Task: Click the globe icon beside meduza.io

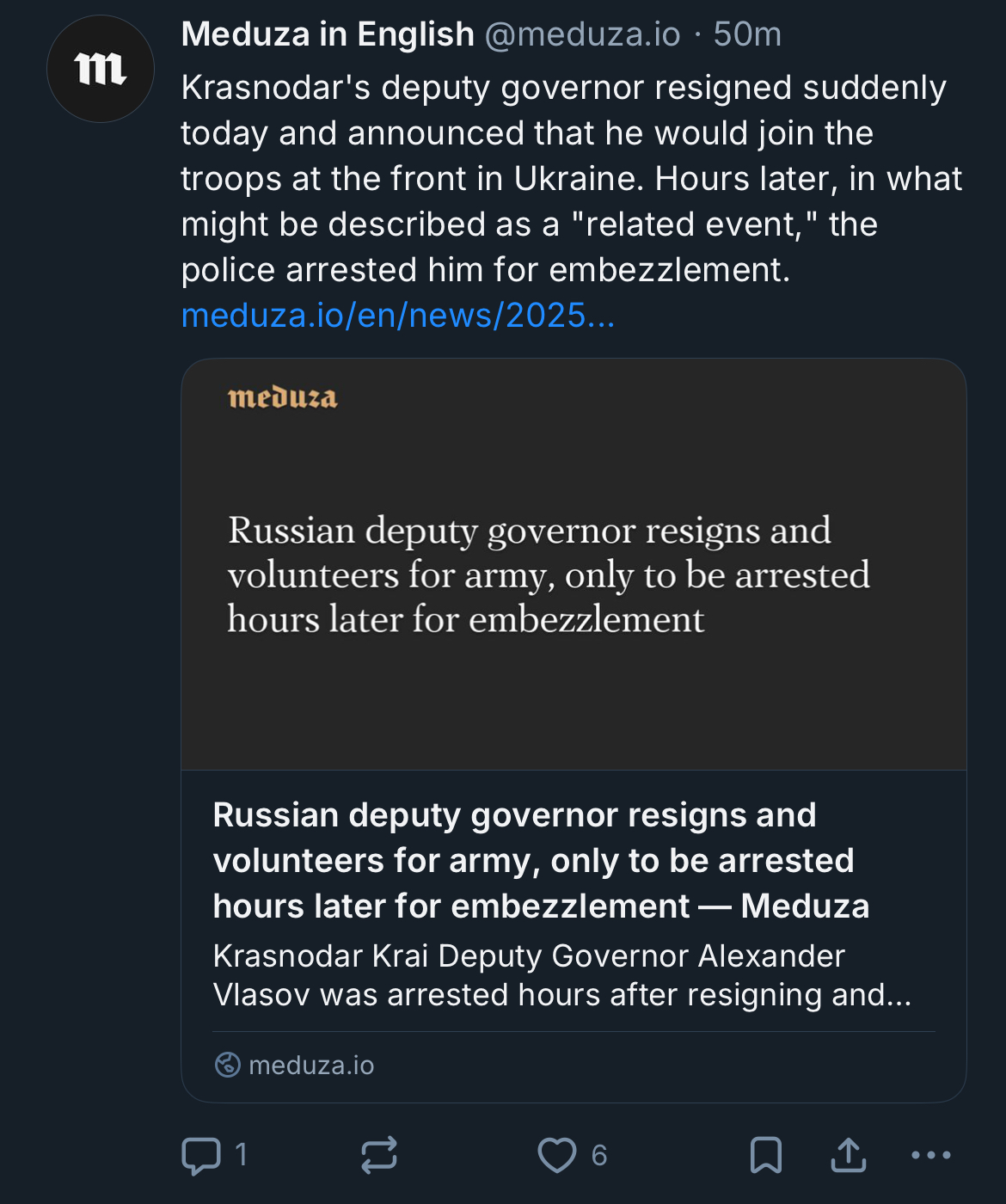Action: tap(228, 1065)
